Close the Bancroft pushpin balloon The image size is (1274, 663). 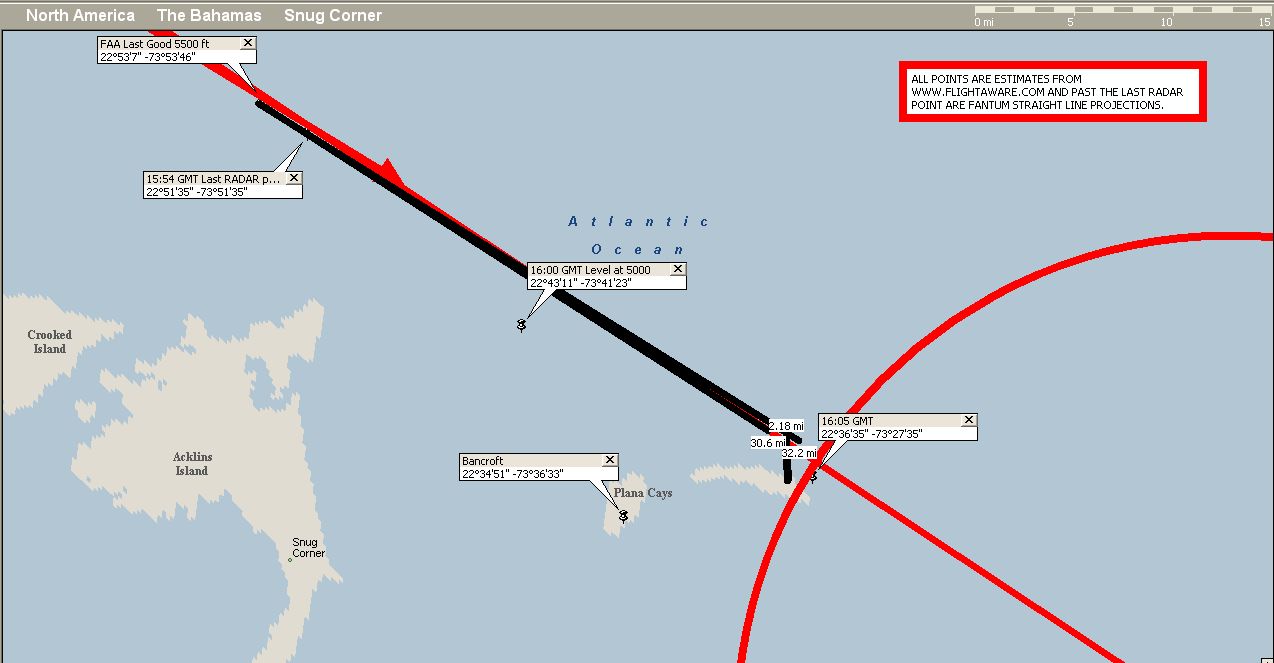[x=609, y=460]
